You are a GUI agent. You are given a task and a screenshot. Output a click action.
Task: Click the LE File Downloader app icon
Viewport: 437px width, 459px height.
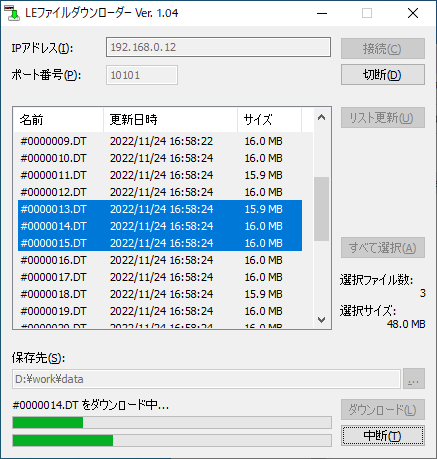(12, 13)
